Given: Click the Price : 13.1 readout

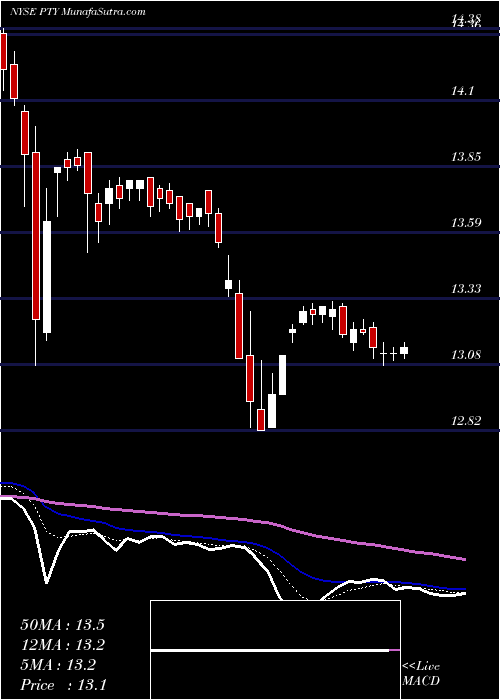Looking at the screenshot, I should pyautogui.click(x=63, y=685).
